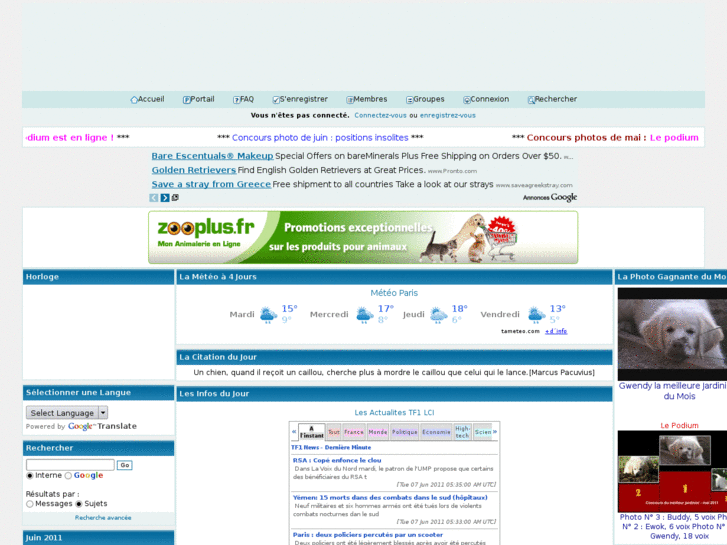
Task: Switch to the Politique news tab
Action: point(405,432)
